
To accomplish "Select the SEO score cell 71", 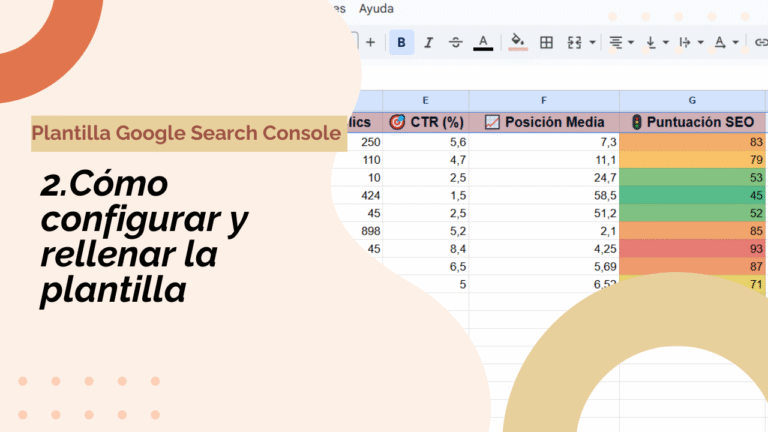I will coord(757,284).
